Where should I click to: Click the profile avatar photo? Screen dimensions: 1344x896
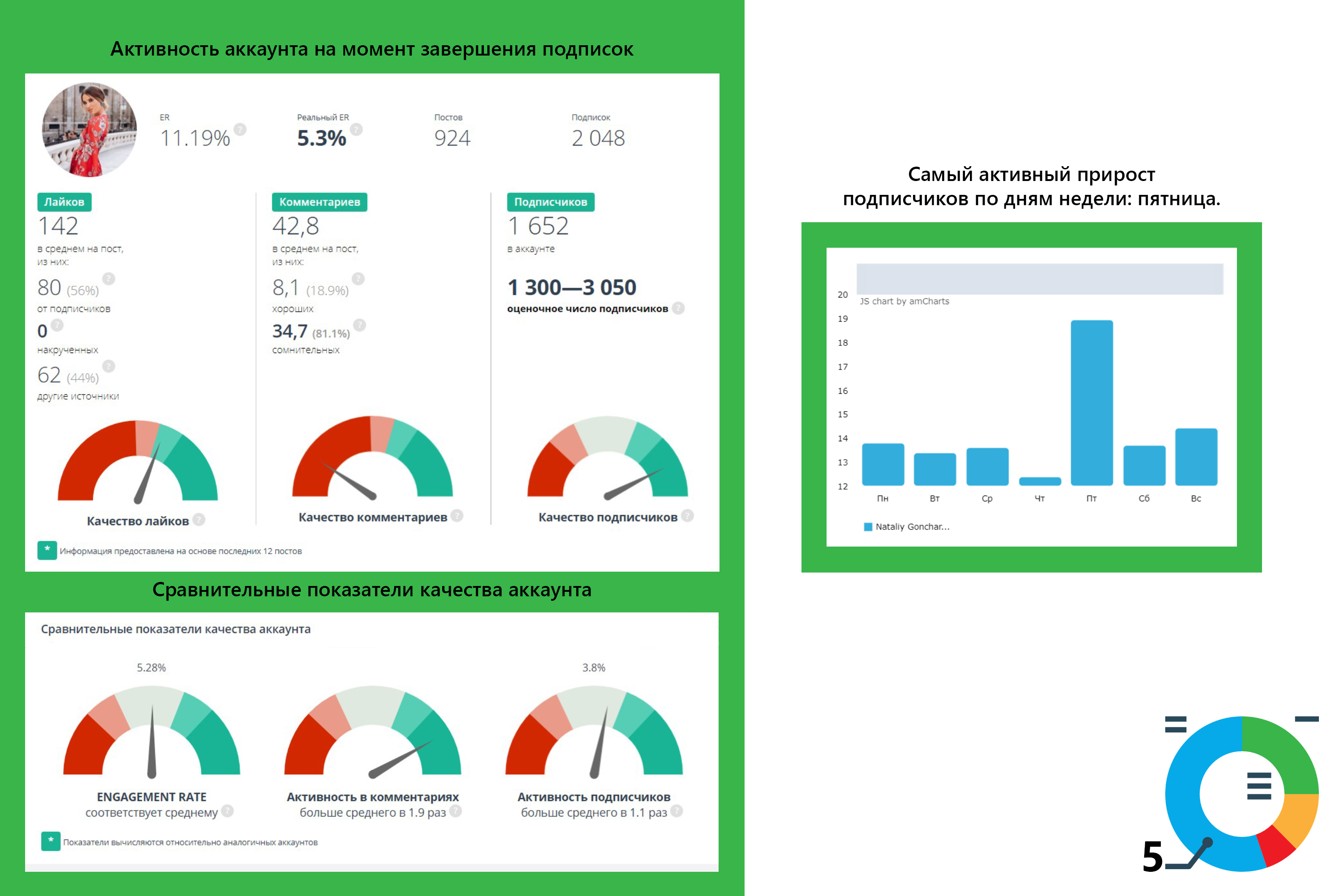(90, 130)
